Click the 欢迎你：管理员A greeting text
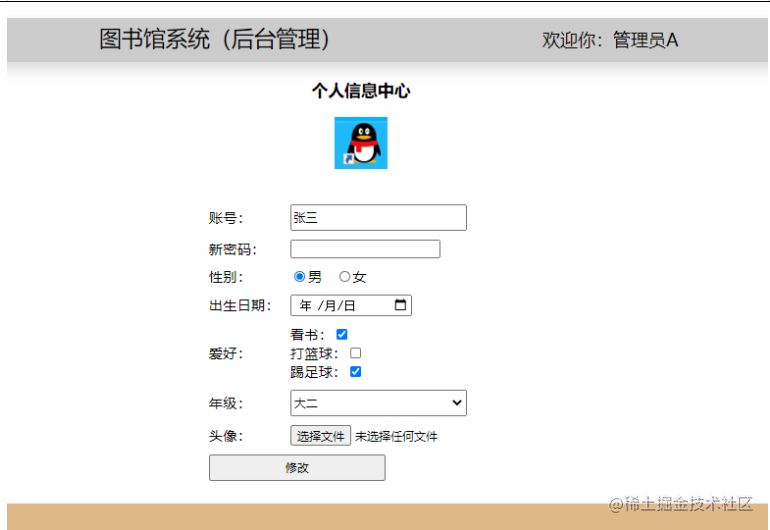The image size is (770, 530). pos(610,40)
